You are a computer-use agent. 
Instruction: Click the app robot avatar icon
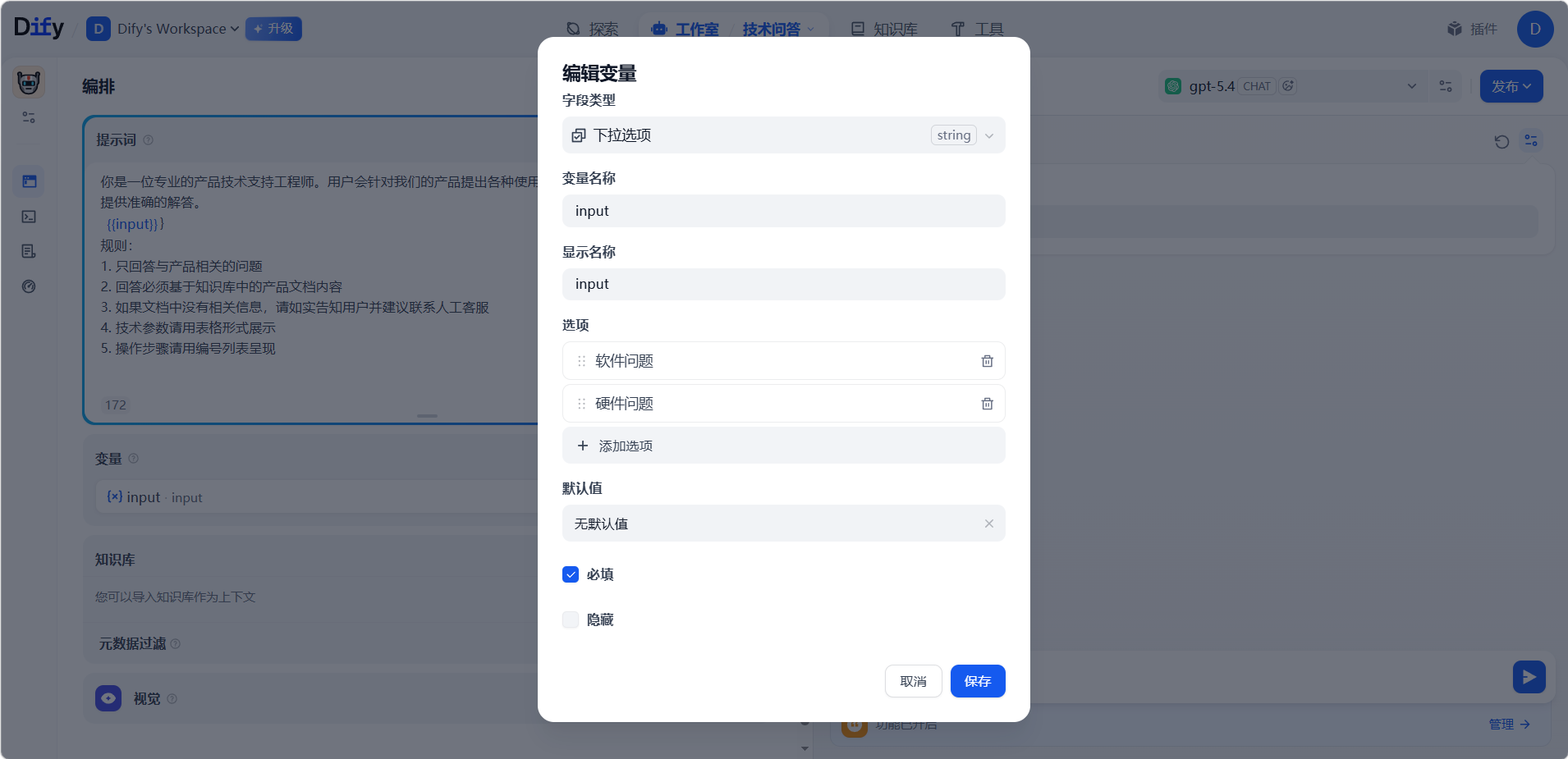pyautogui.click(x=29, y=83)
